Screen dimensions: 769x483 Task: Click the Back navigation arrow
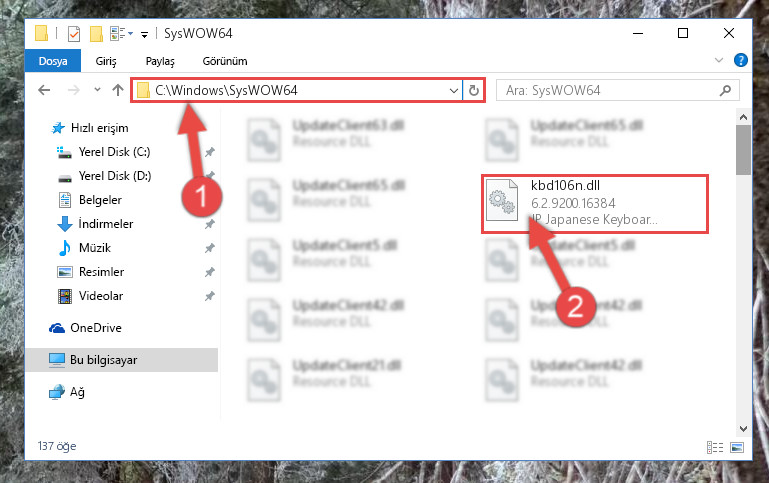(44, 90)
